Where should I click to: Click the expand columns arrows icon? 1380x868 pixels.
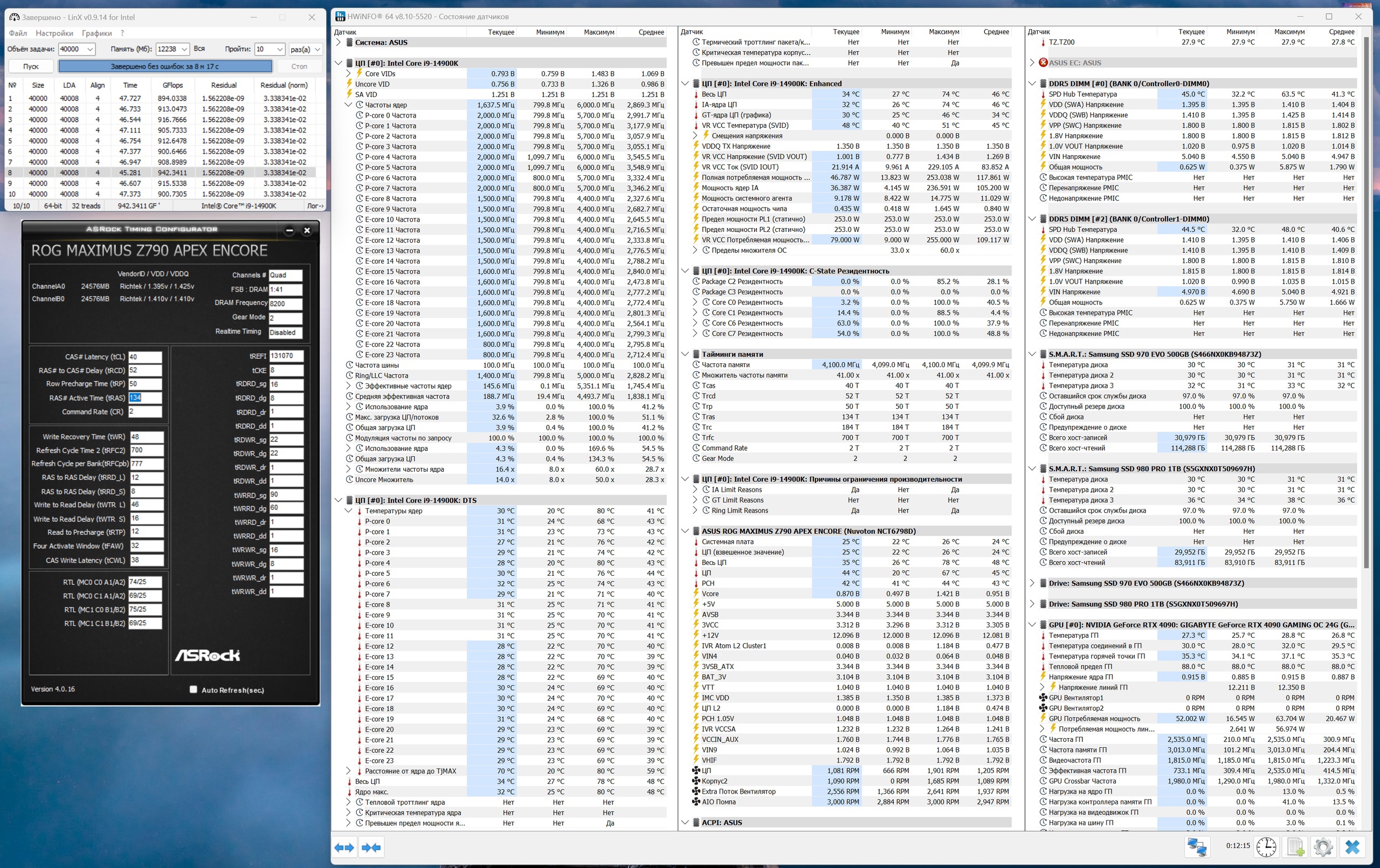(344, 848)
